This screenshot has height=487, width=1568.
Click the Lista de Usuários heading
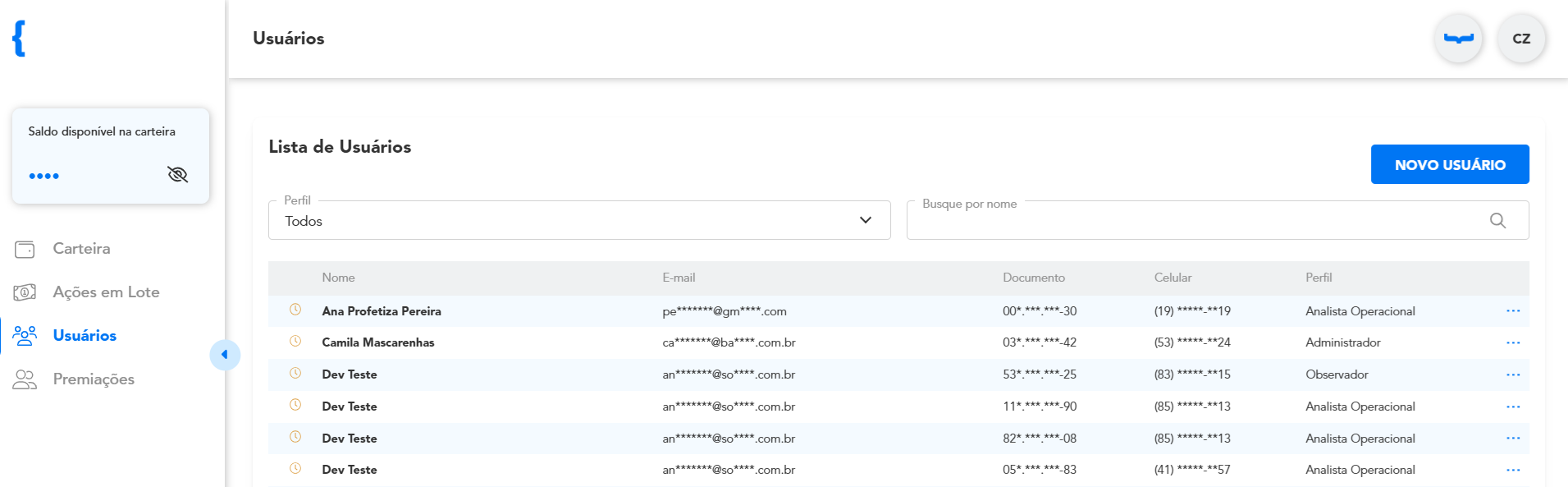pos(340,147)
